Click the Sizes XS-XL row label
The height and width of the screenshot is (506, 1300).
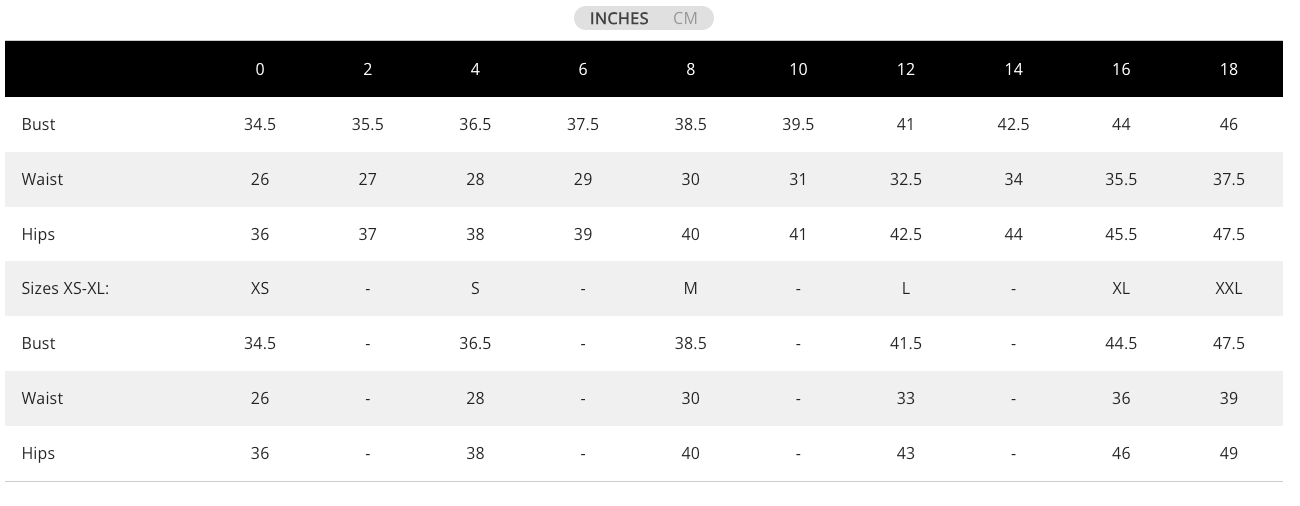[65, 288]
